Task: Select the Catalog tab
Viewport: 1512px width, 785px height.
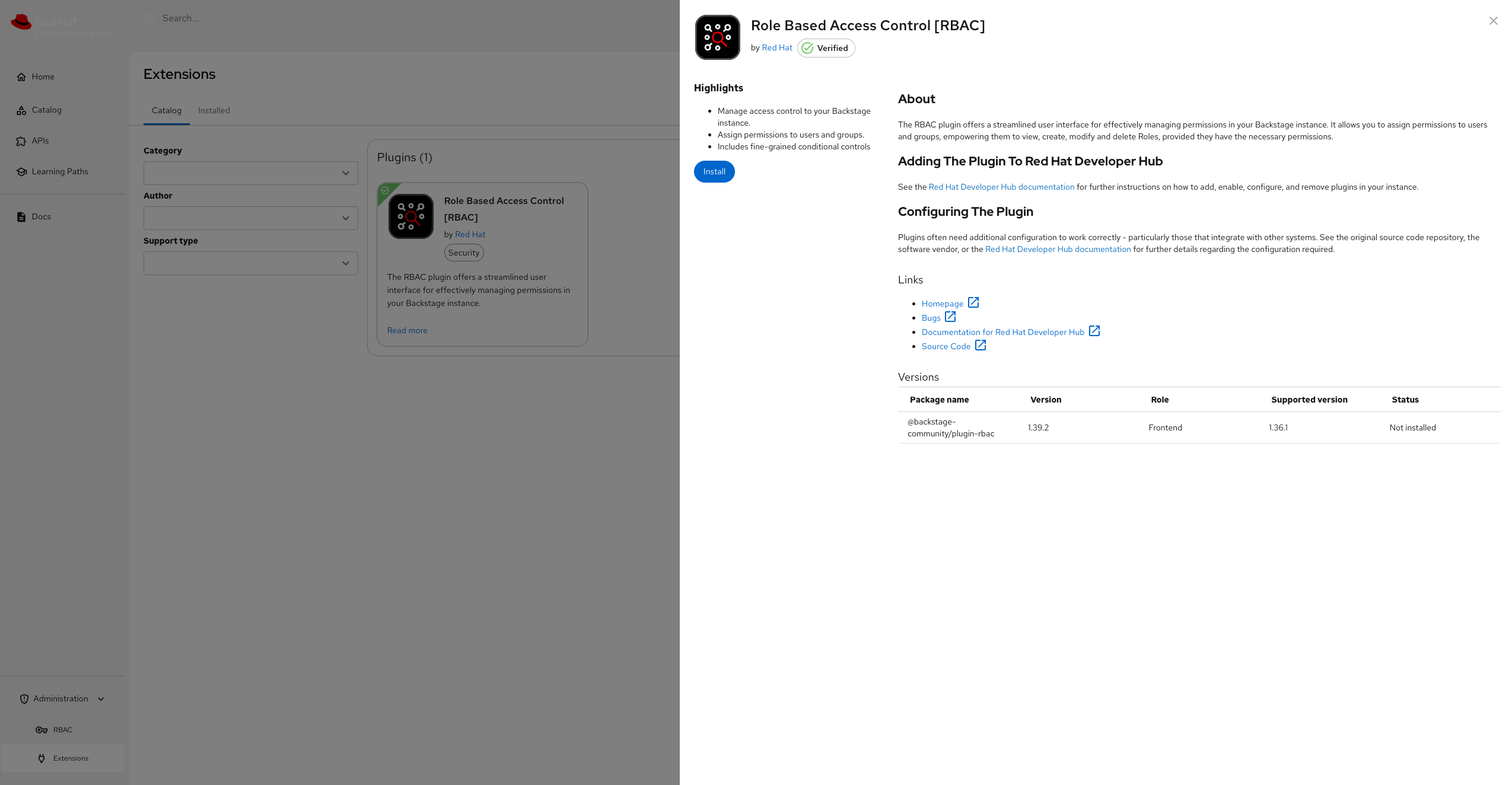Action: (166, 111)
